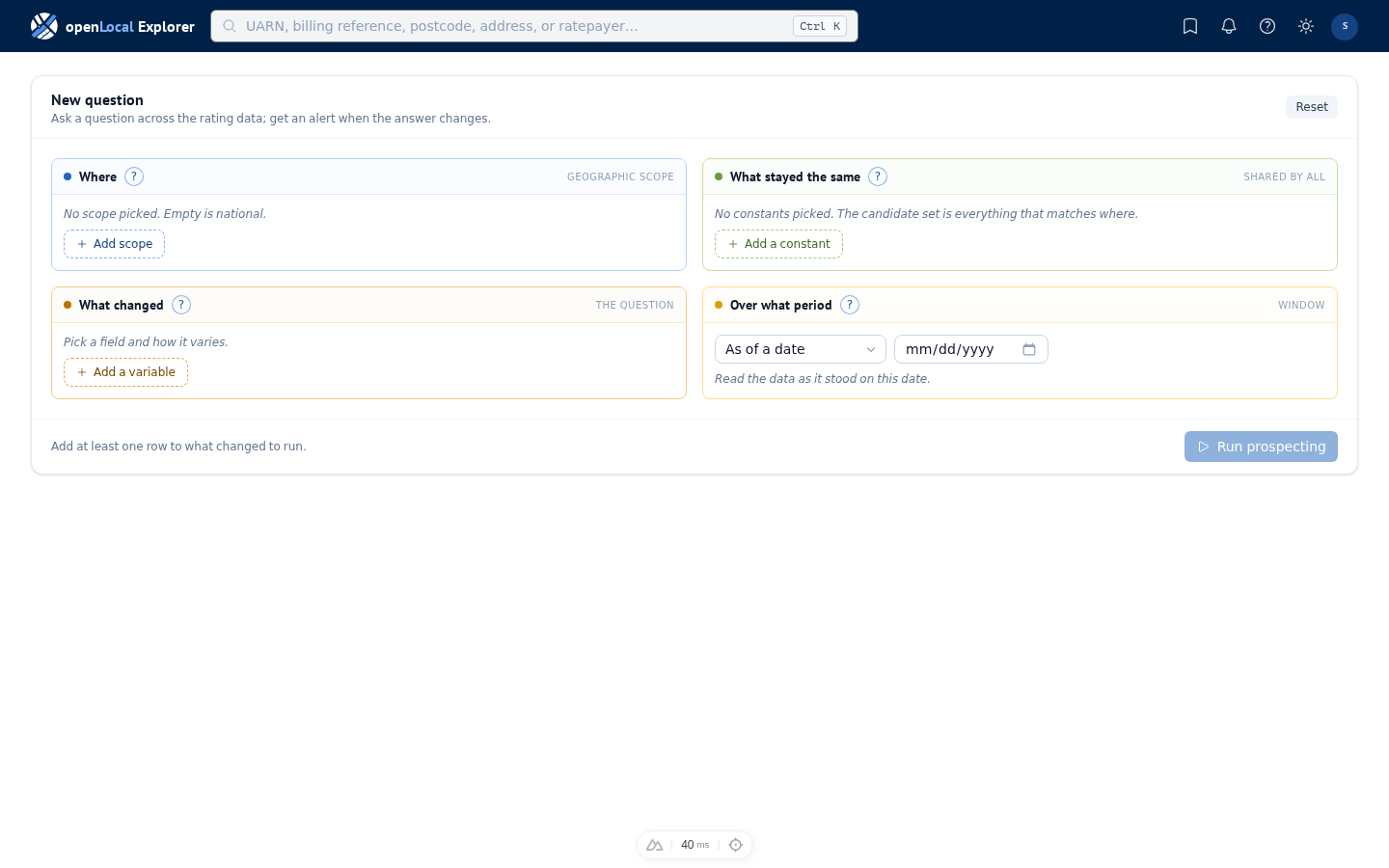The width and height of the screenshot is (1389, 868).
Task: Click the WINDOW label
Action: (1301, 305)
